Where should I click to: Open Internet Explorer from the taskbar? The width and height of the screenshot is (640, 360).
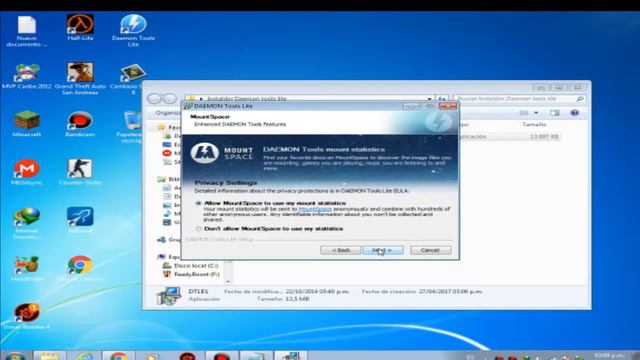tap(84, 356)
